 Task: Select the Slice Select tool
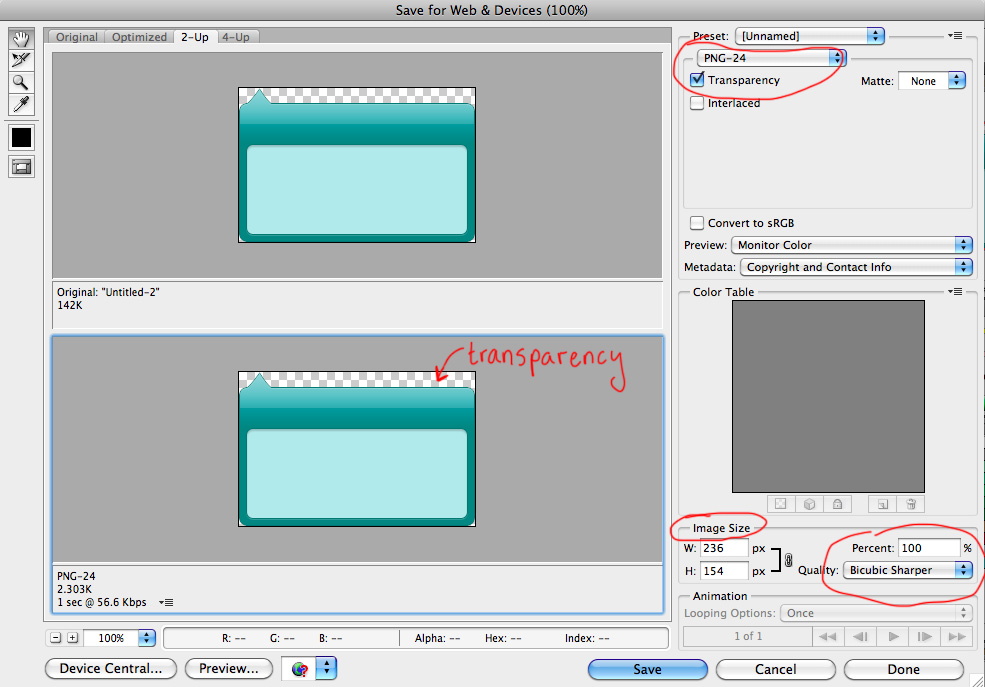21,60
